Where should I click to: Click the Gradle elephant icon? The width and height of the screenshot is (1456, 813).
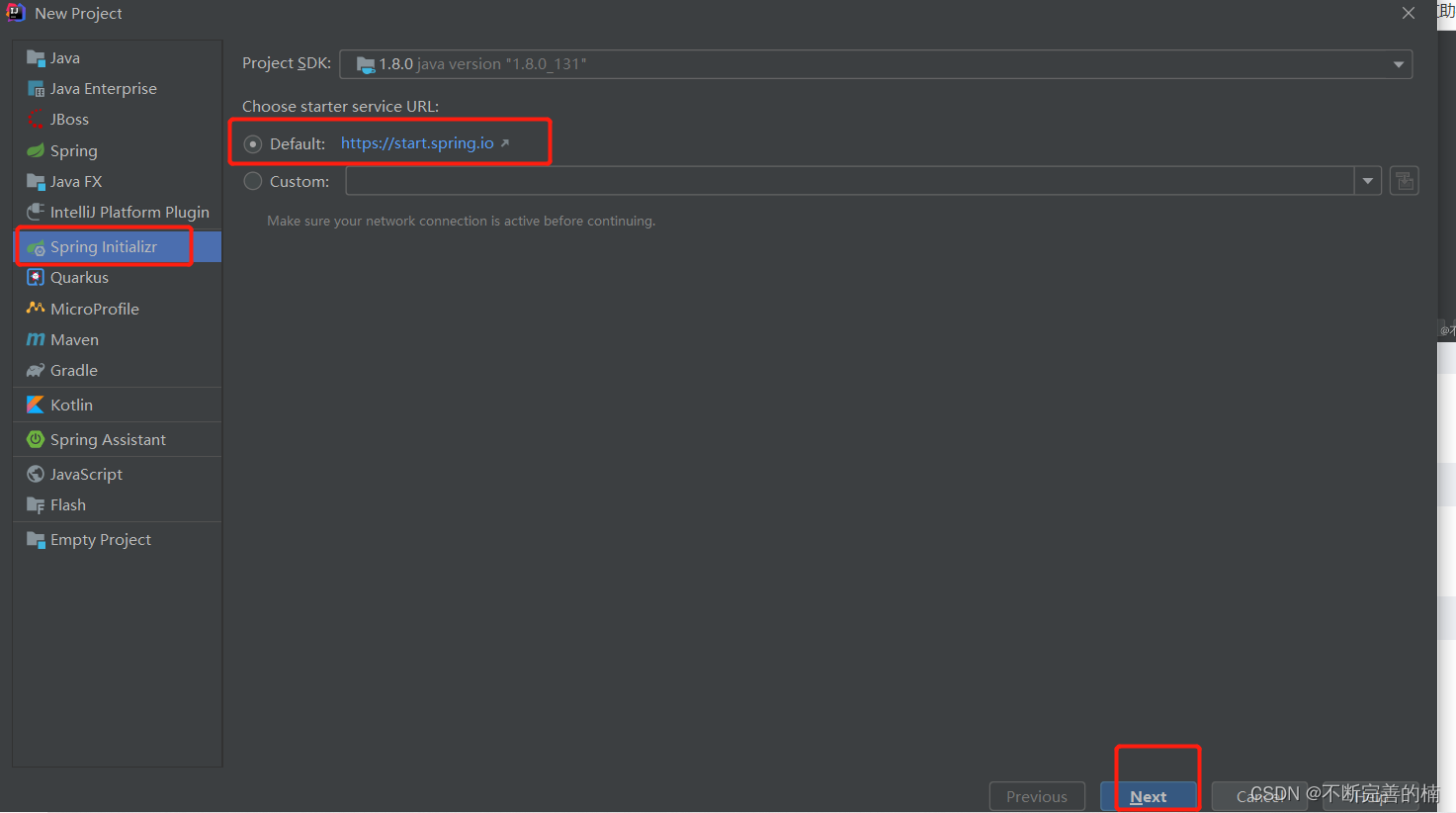point(36,371)
